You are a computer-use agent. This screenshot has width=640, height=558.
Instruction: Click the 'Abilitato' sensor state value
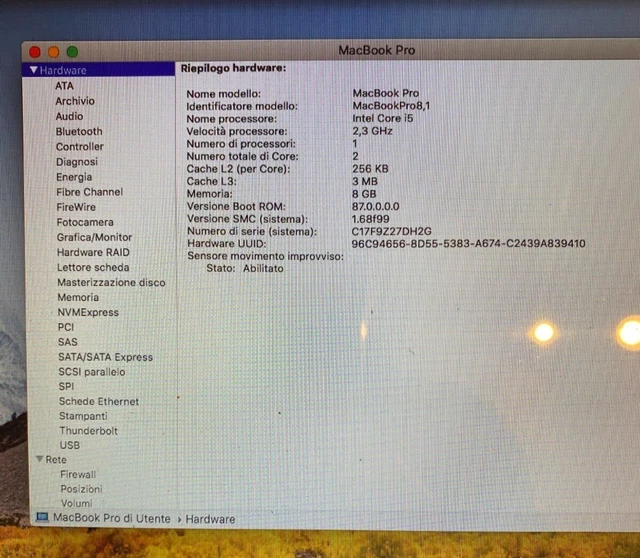pyautogui.click(x=263, y=269)
